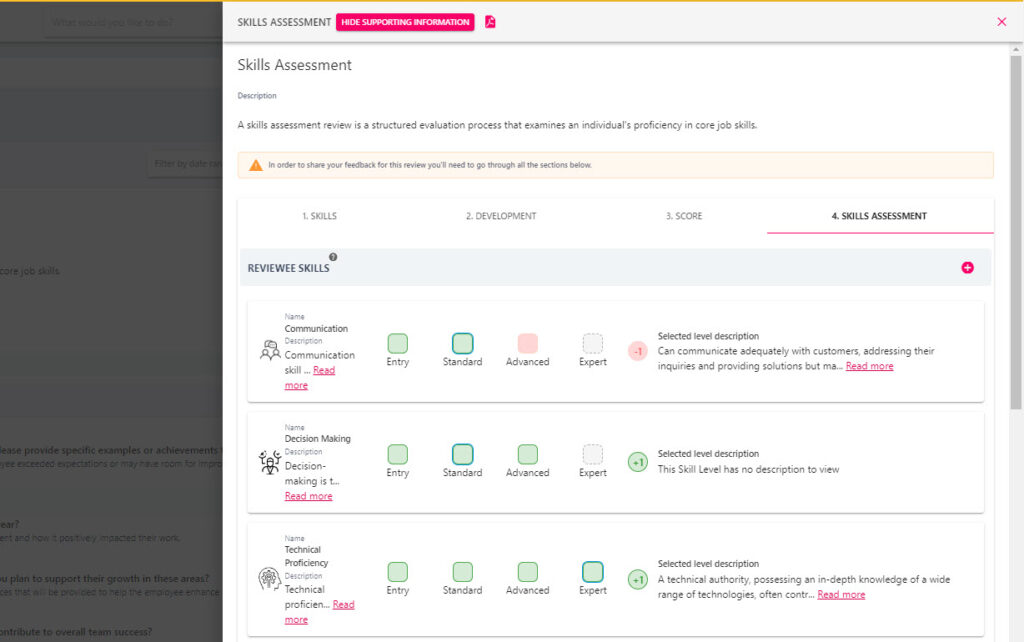Select Standard level for Decision Making
Viewport: 1024px width, 642px height.
tap(462, 455)
